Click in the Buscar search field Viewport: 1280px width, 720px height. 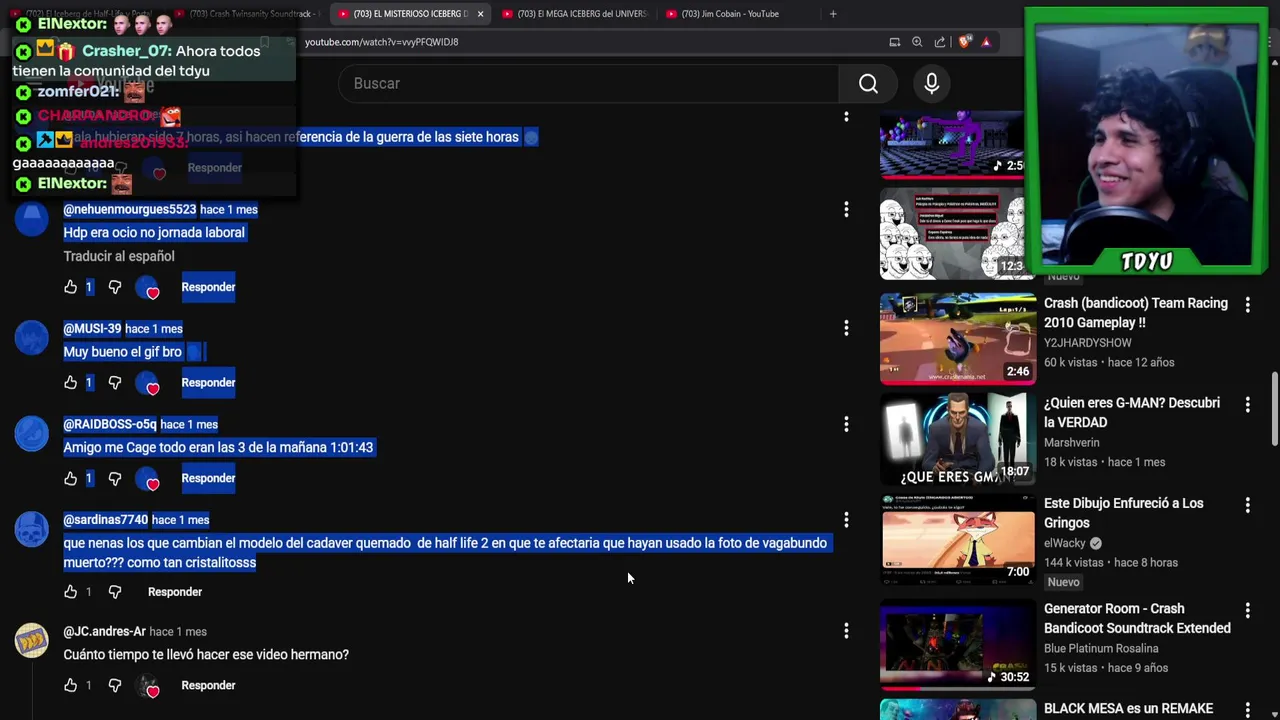[590, 84]
